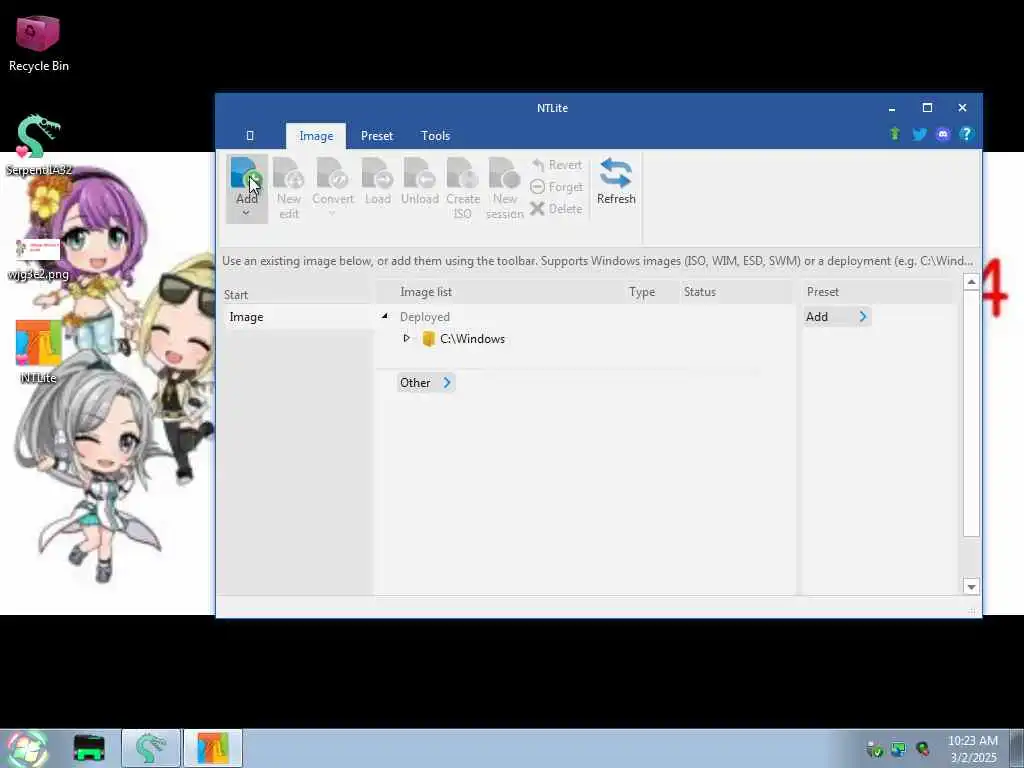1024x768 pixels.
Task: Select the NTLite desktop shortcut
Action: (x=38, y=351)
